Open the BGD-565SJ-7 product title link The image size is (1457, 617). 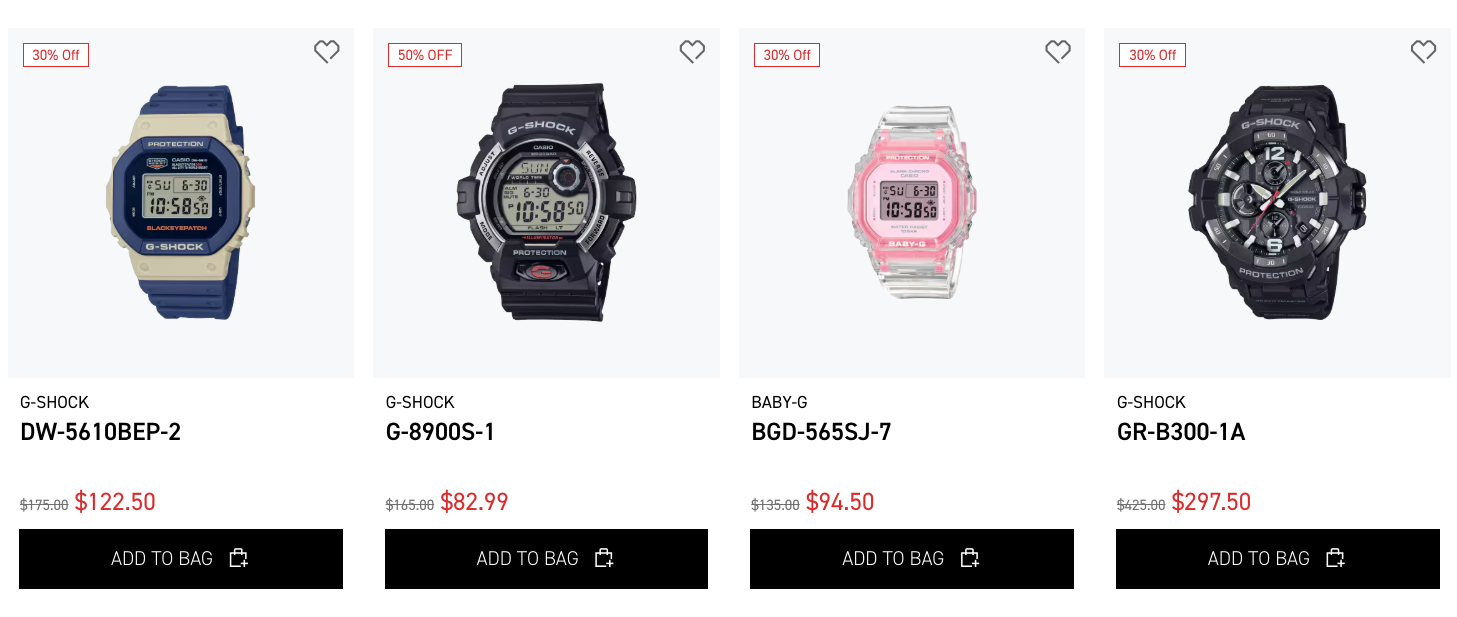(821, 432)
